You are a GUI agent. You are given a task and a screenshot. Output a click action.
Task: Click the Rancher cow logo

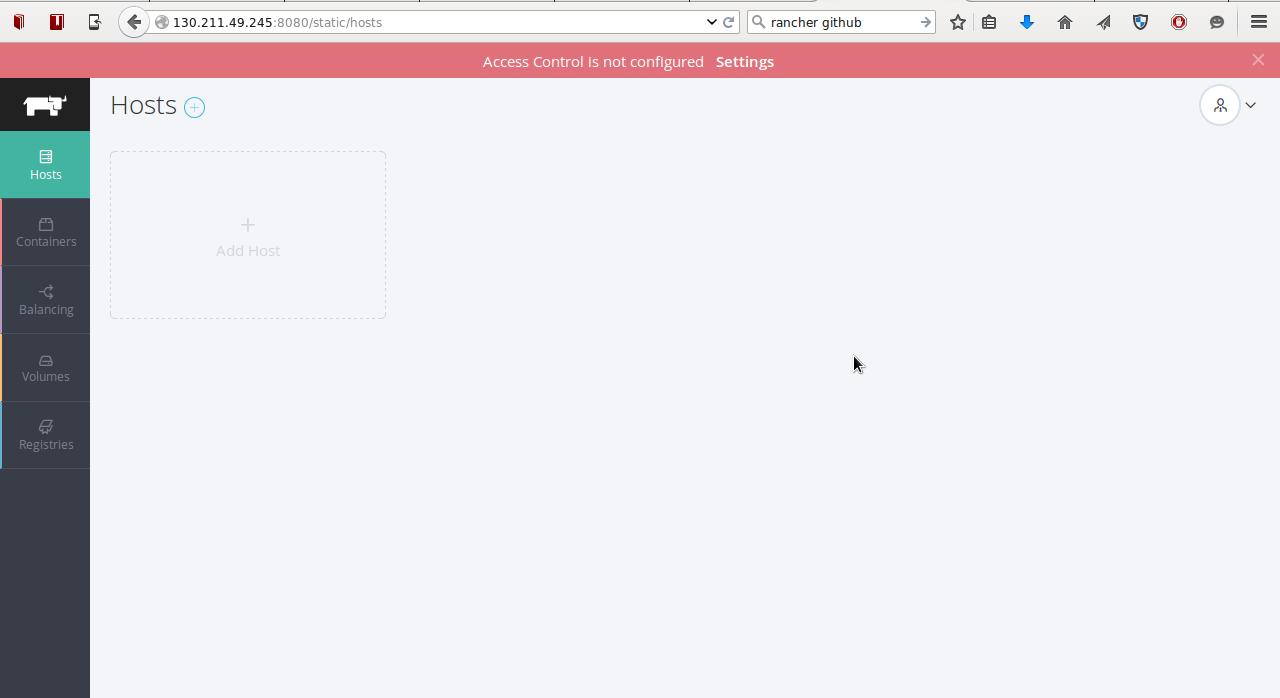pyautogui.click(x=45, y=105)
